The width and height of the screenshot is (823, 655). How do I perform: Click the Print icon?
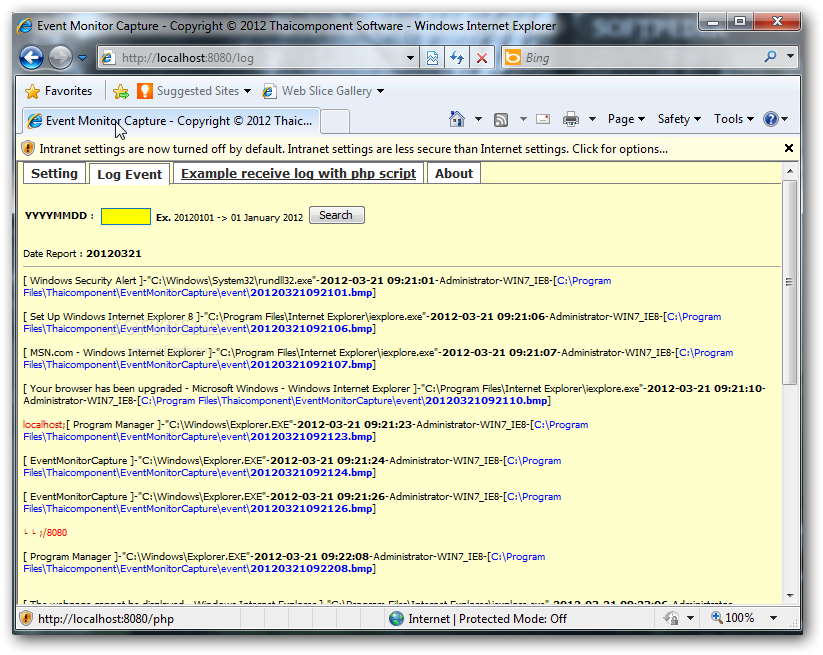571,120
